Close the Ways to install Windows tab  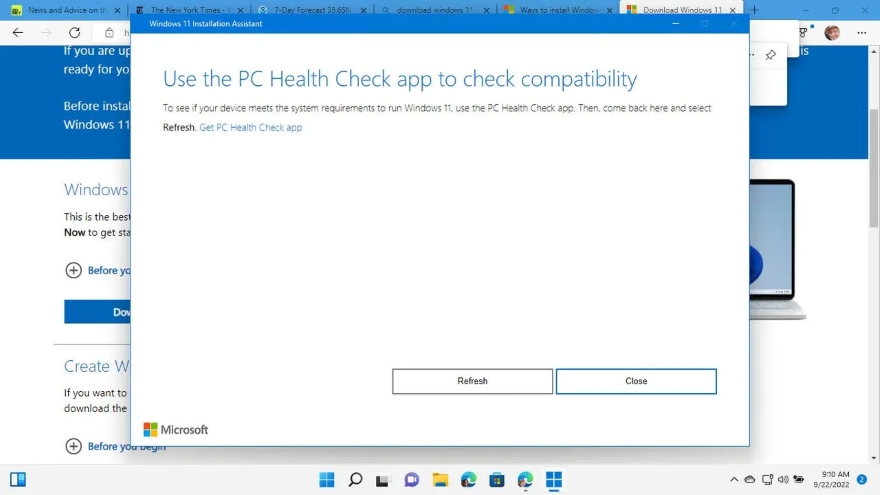[x=609, y=10]
